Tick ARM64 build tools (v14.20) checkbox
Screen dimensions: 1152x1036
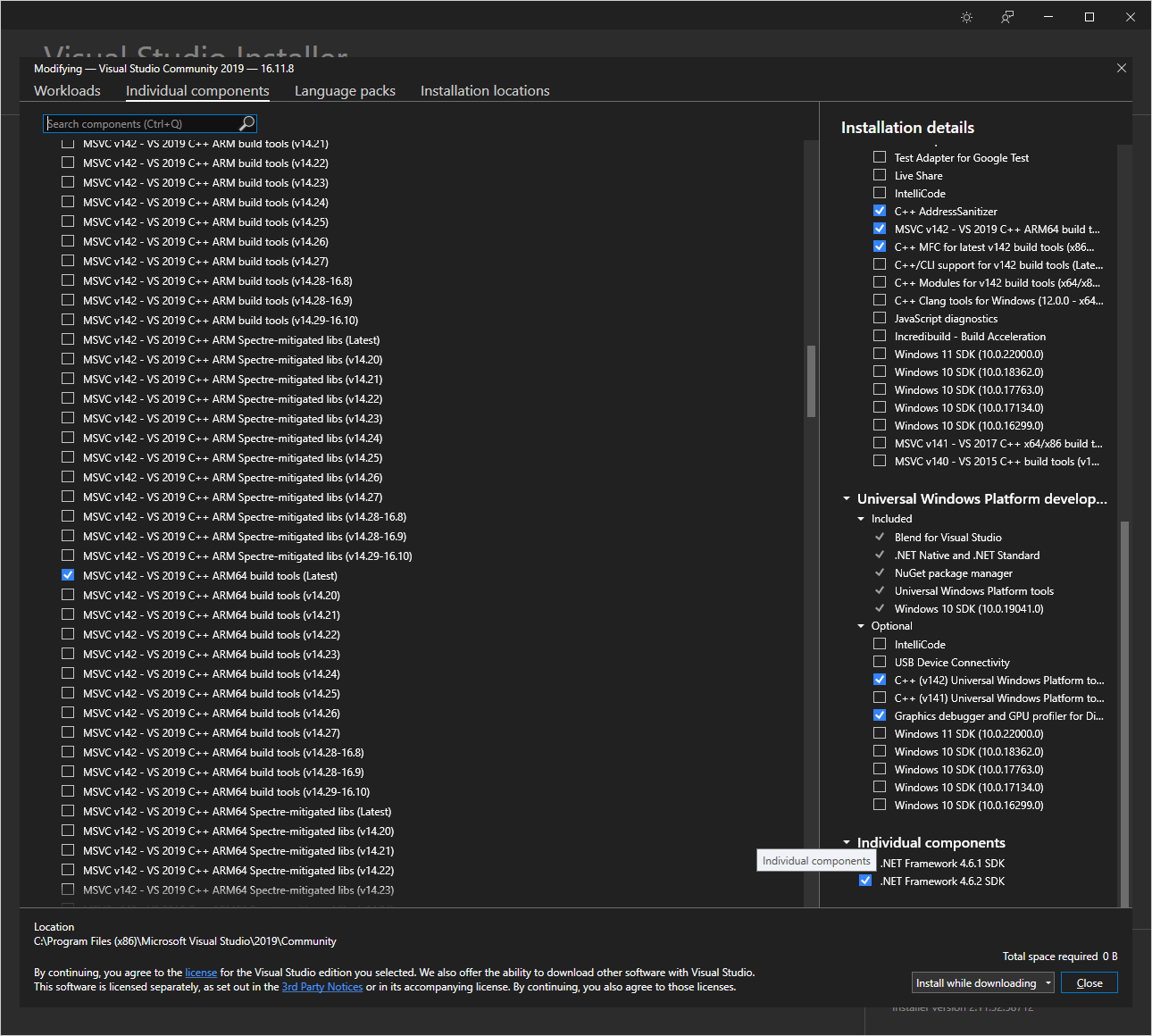tap(68, 595)
